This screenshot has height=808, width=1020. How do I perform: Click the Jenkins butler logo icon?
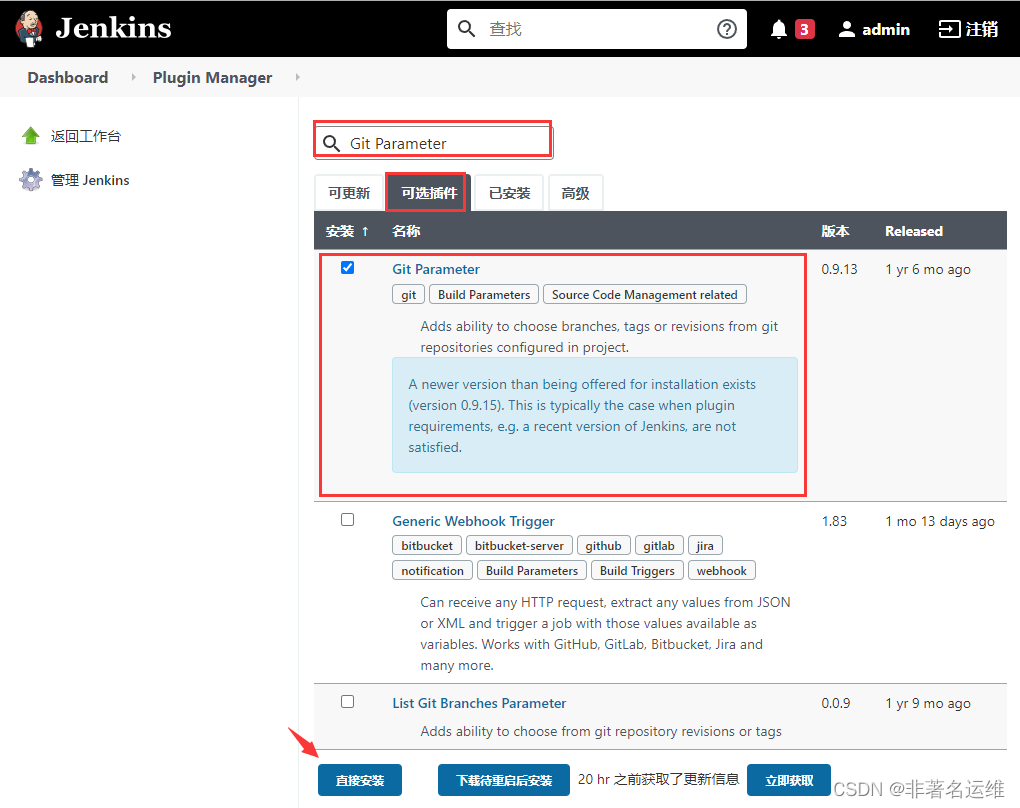(x=29, y=29)
